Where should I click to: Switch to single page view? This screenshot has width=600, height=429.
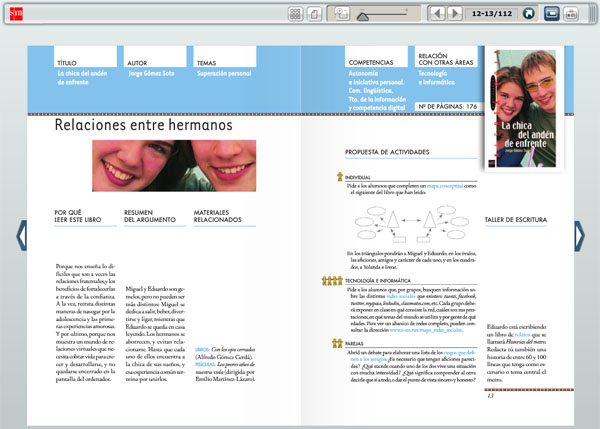(314, 14)
